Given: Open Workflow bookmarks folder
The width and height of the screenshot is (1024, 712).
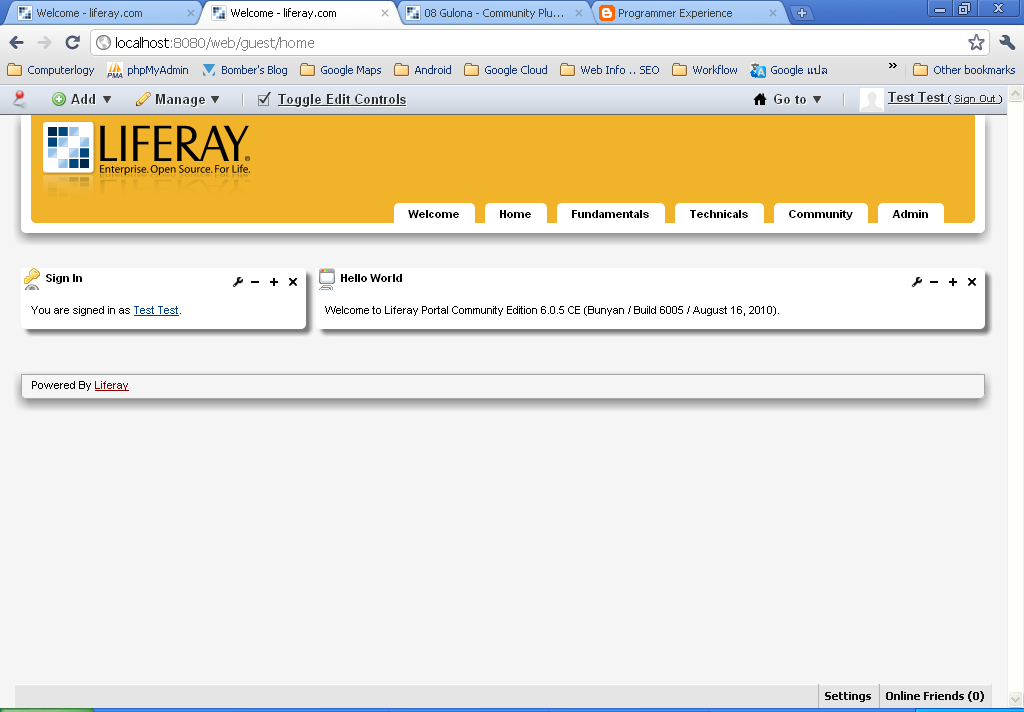Looking at the screenshot, I should 705,70.
